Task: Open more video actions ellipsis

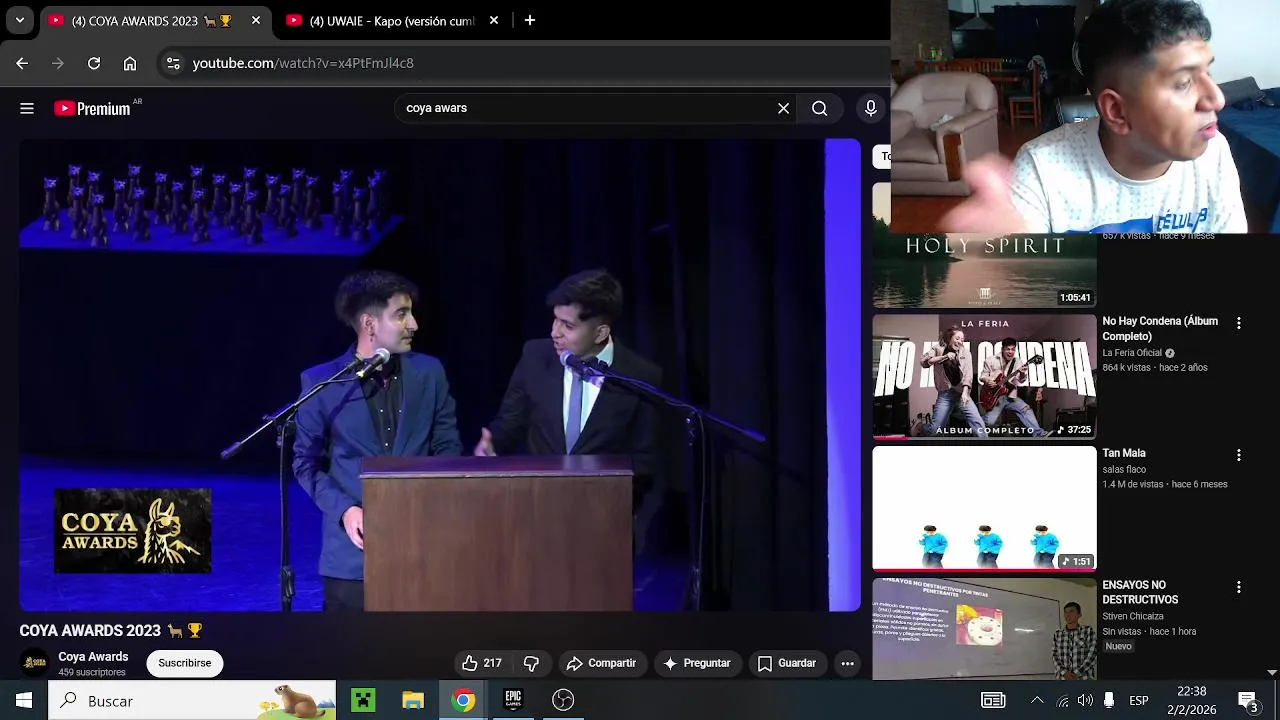Action: coord(847,663)
